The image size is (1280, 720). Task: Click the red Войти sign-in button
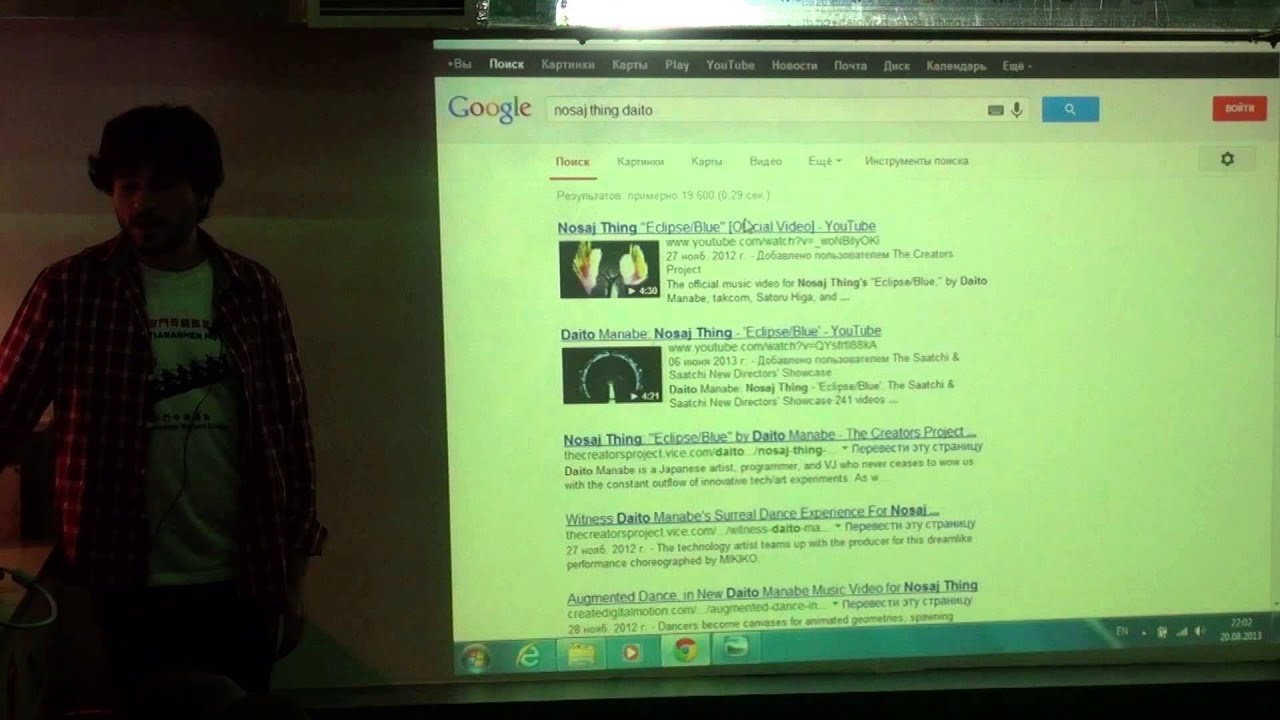point(1239,108)
